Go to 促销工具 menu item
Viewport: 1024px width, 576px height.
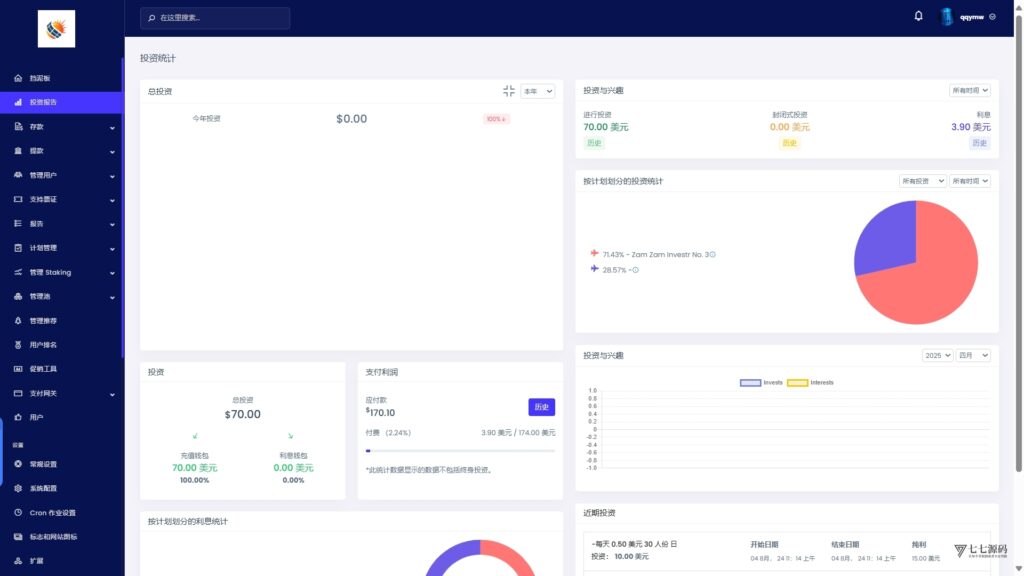pos(61,369)
